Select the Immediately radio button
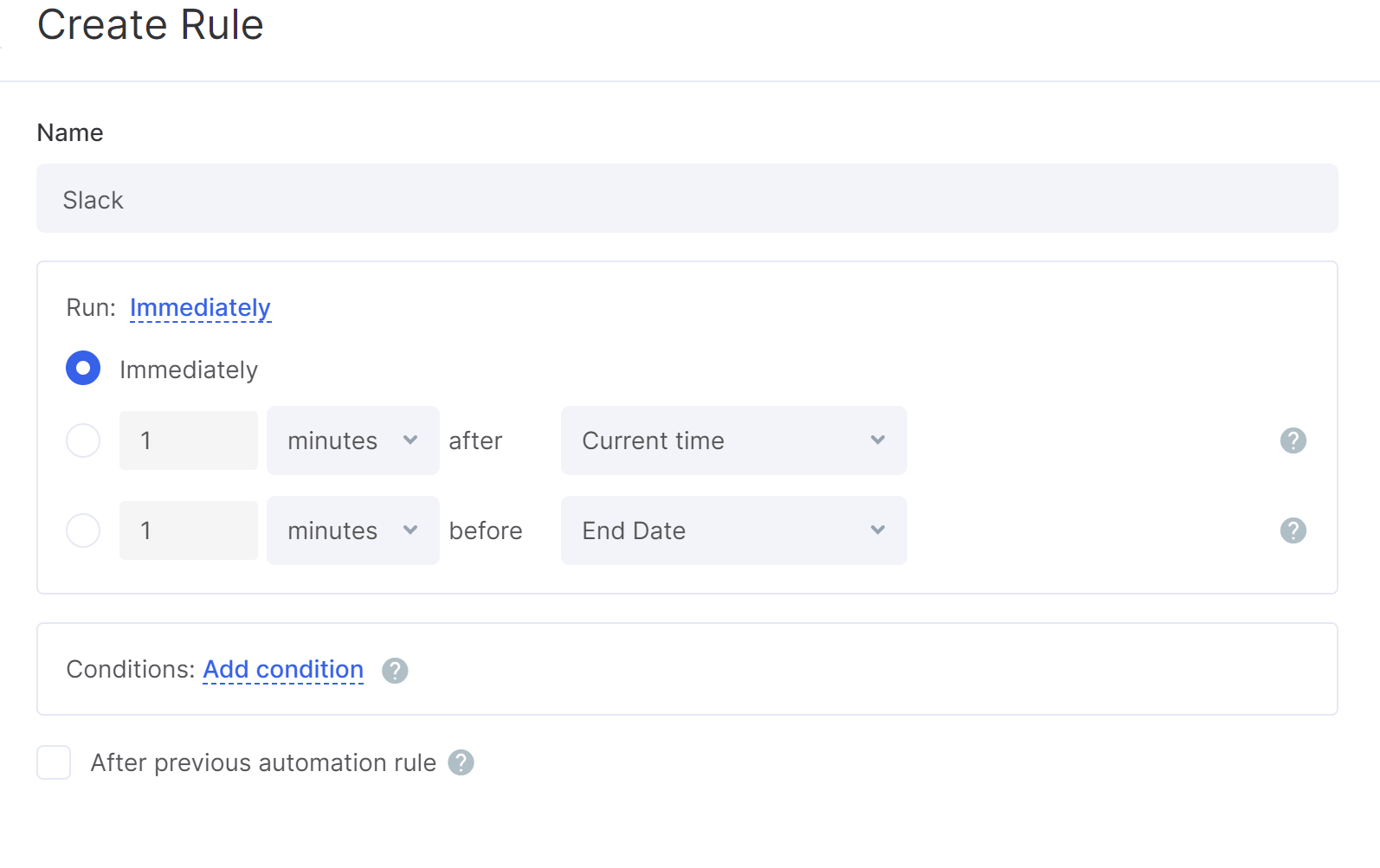 (x=83, y=368)
